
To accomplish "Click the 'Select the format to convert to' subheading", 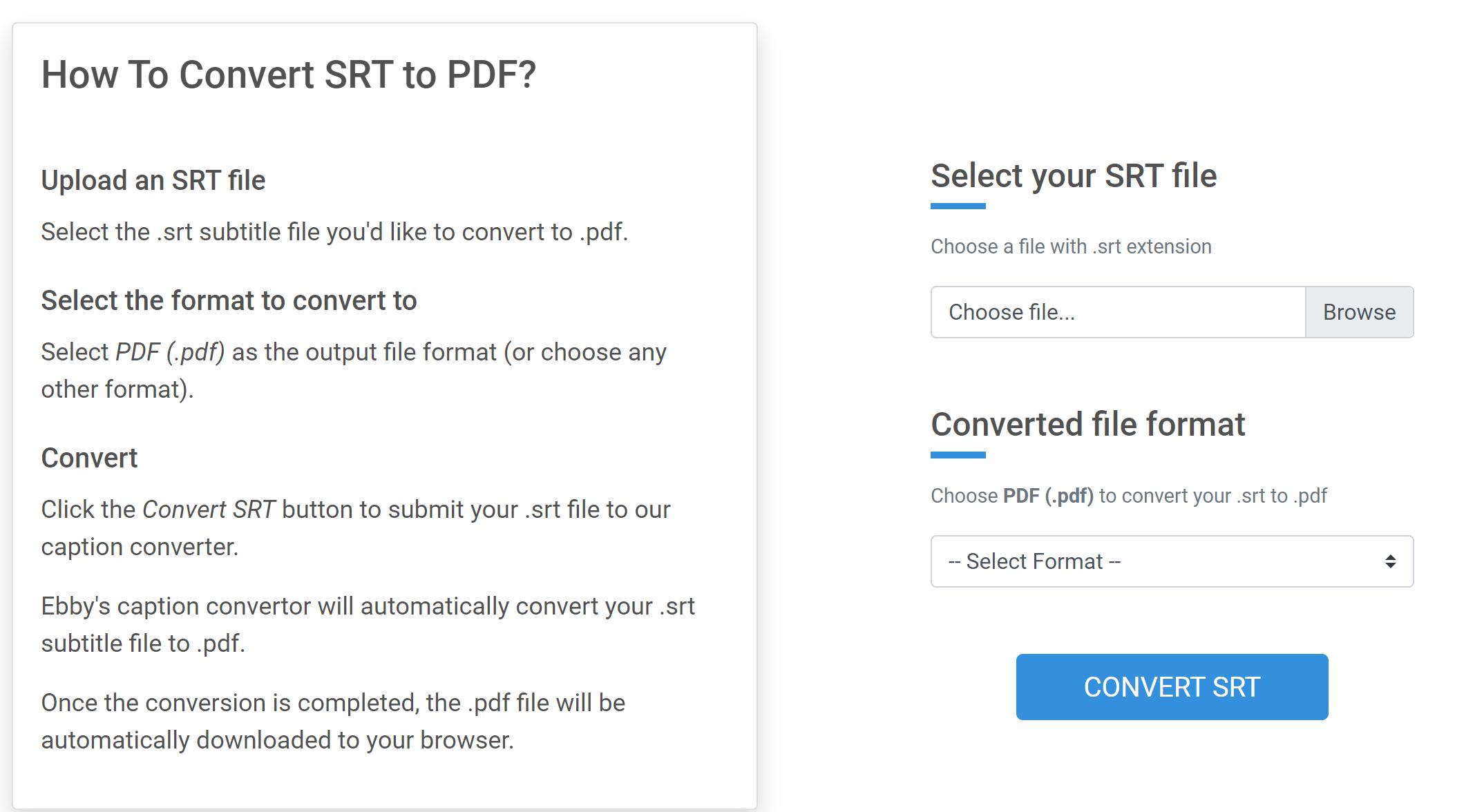I will [x=230, y=300].
